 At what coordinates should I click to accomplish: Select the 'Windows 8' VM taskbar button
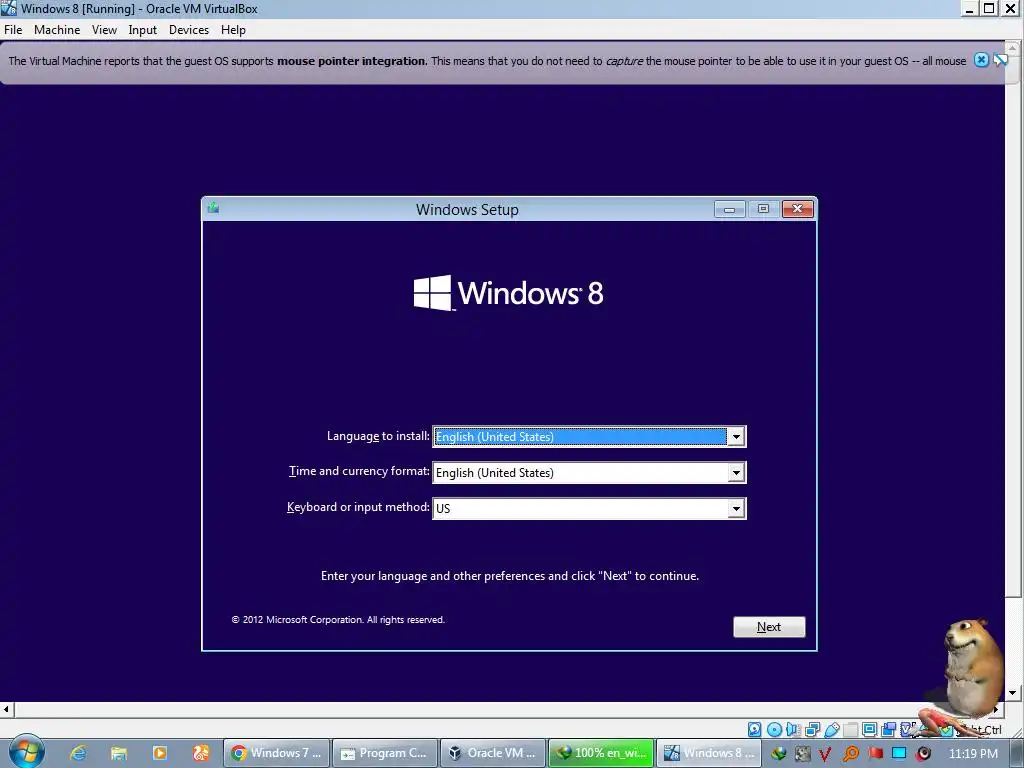709,753
